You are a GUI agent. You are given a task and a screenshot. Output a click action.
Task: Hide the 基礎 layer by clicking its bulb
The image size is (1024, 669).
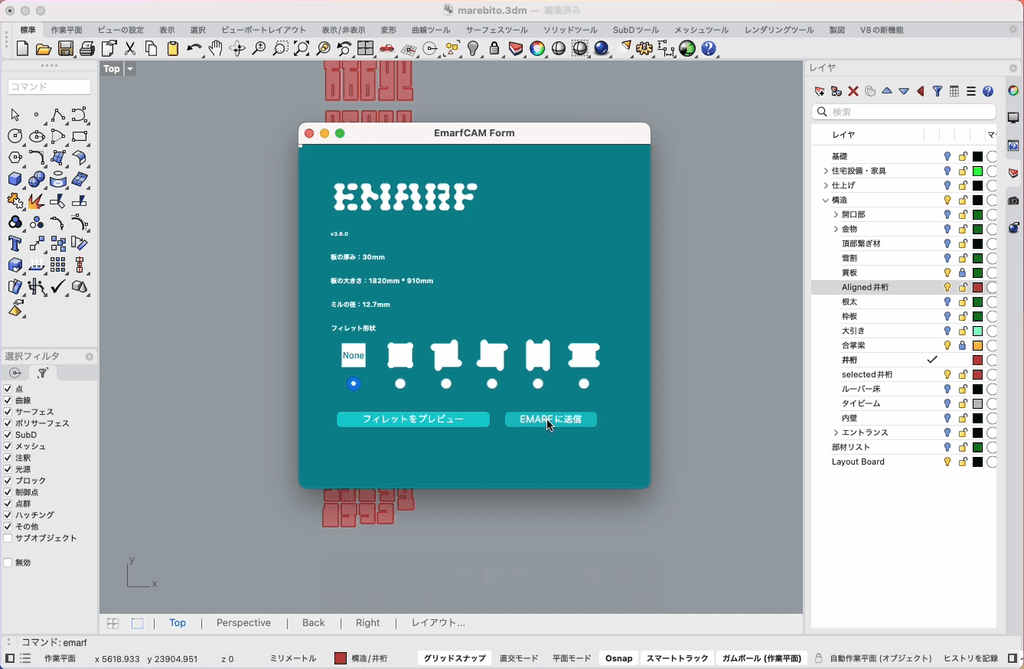[x=948, y=156]
